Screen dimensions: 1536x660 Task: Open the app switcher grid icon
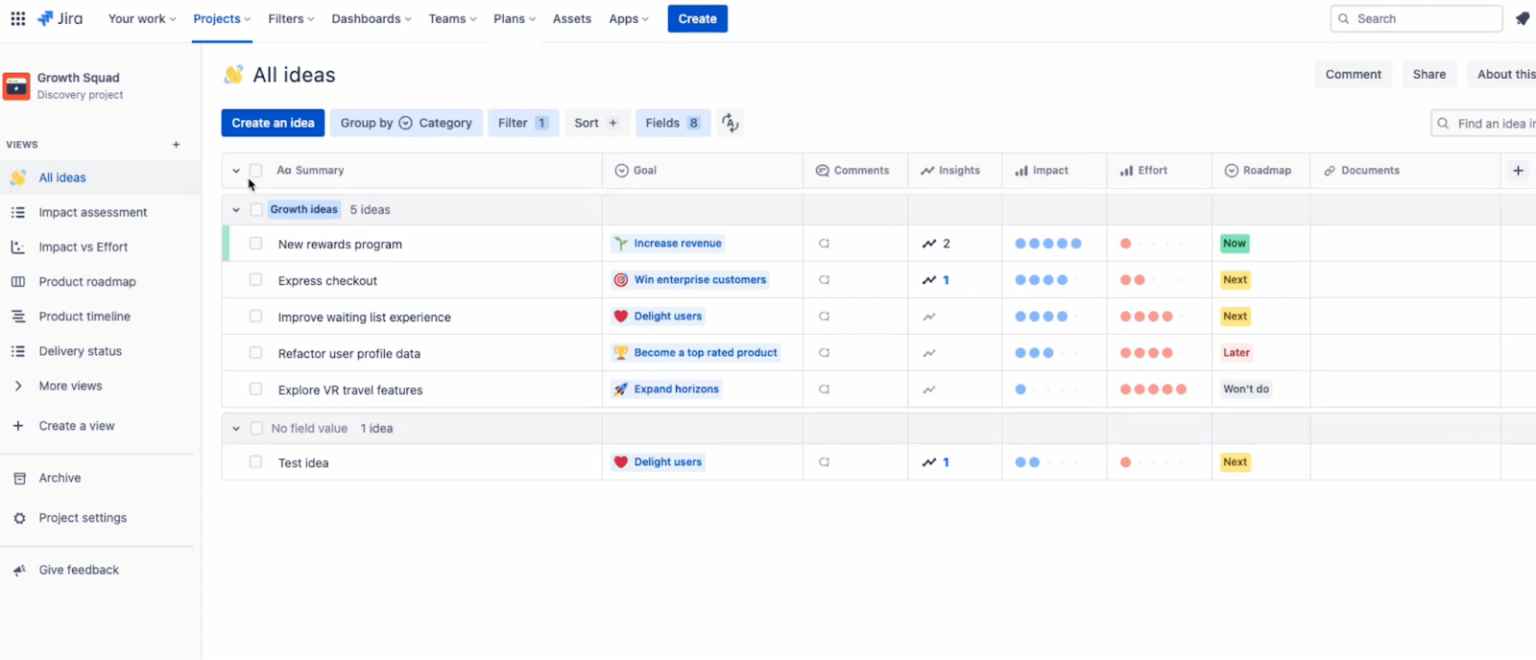[x=18, y=18]
